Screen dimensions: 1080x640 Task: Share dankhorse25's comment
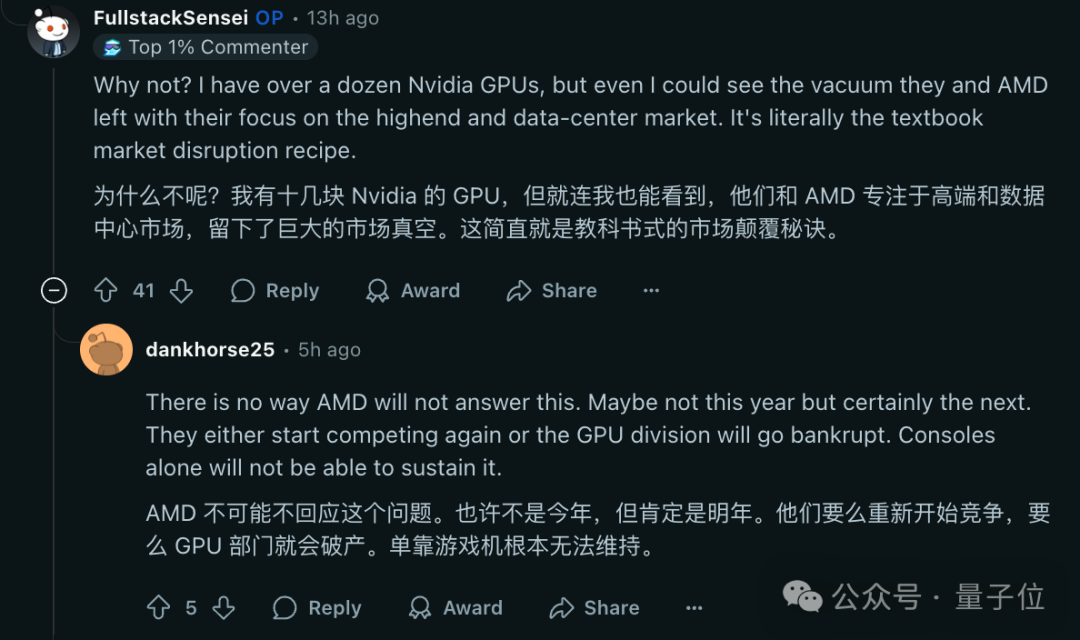594,608
